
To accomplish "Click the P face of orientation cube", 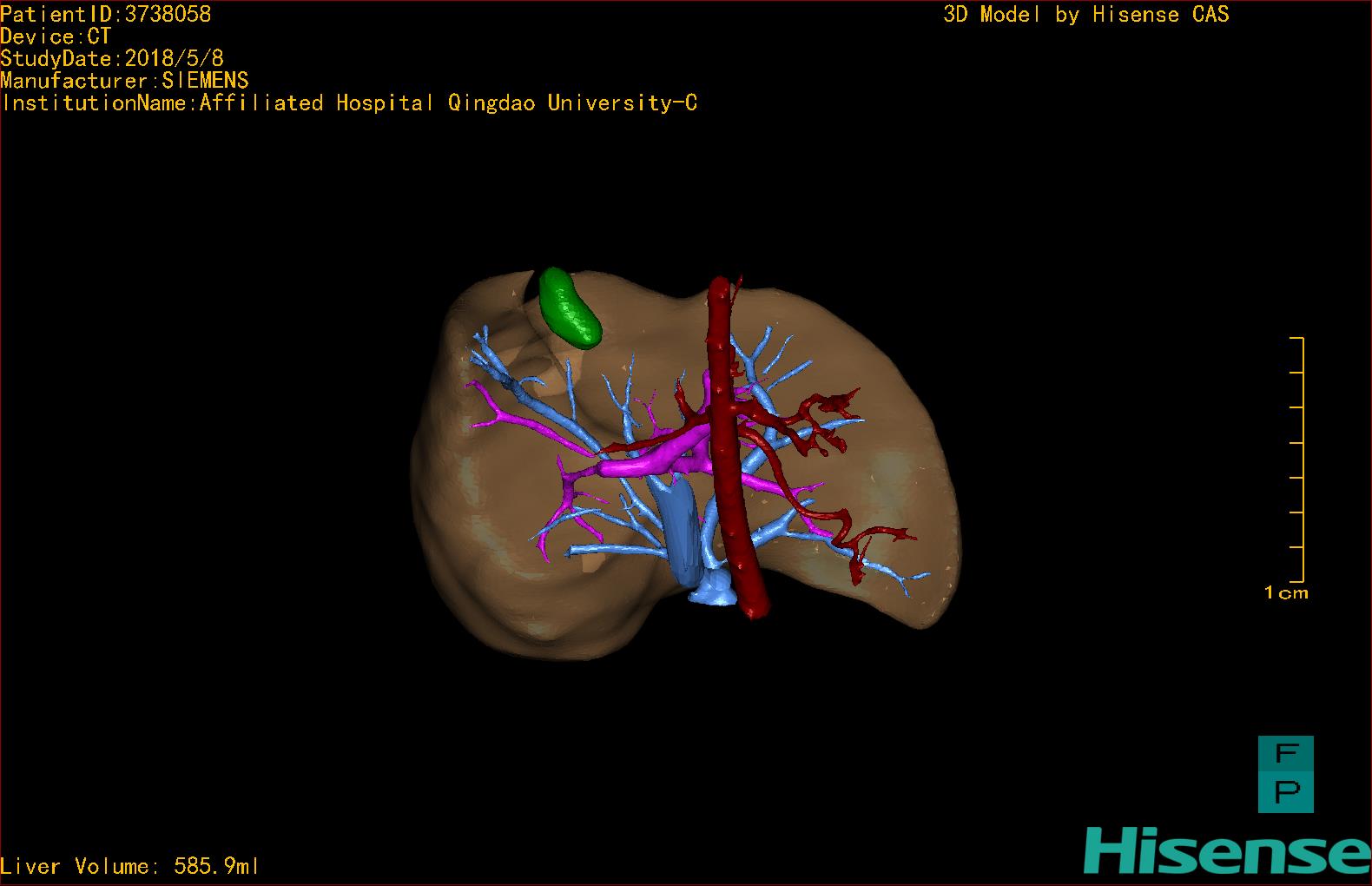I will click(x=1286, y=793).
